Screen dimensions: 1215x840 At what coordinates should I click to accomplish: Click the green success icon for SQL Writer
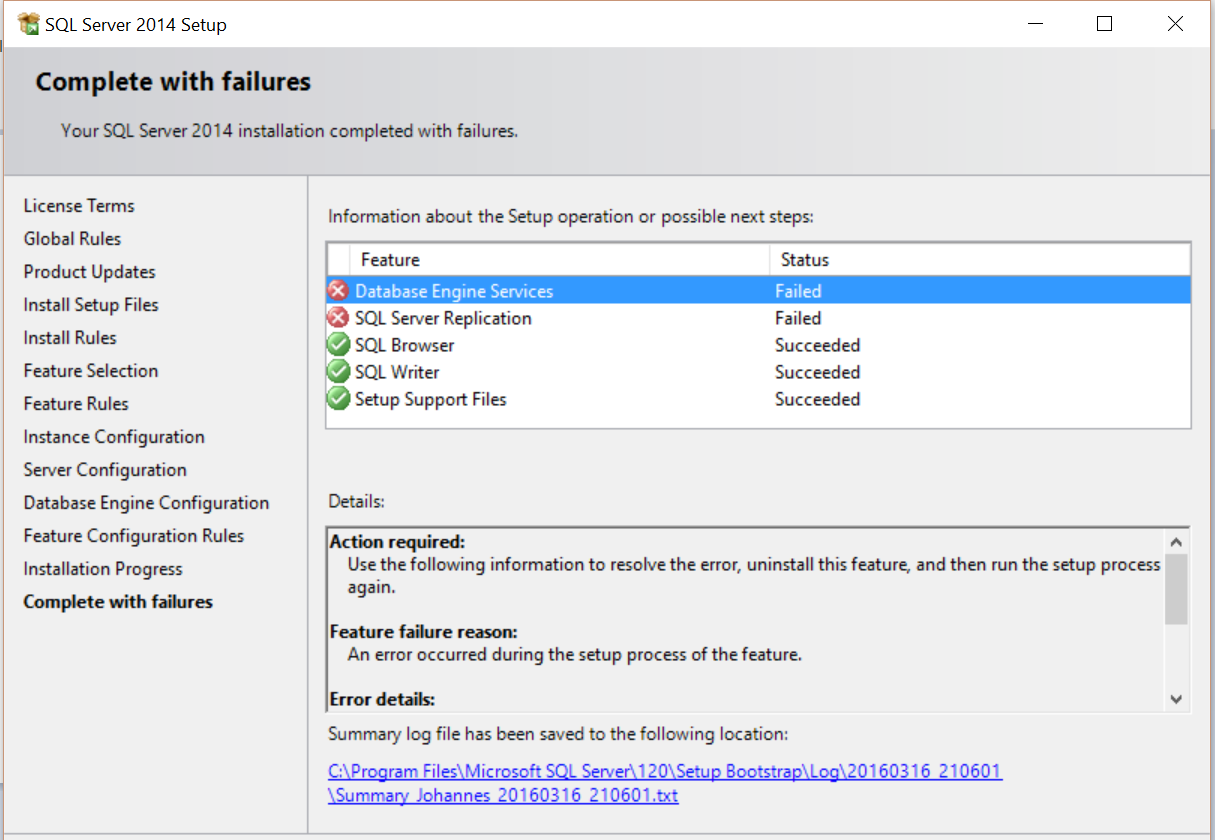point(339,372)
